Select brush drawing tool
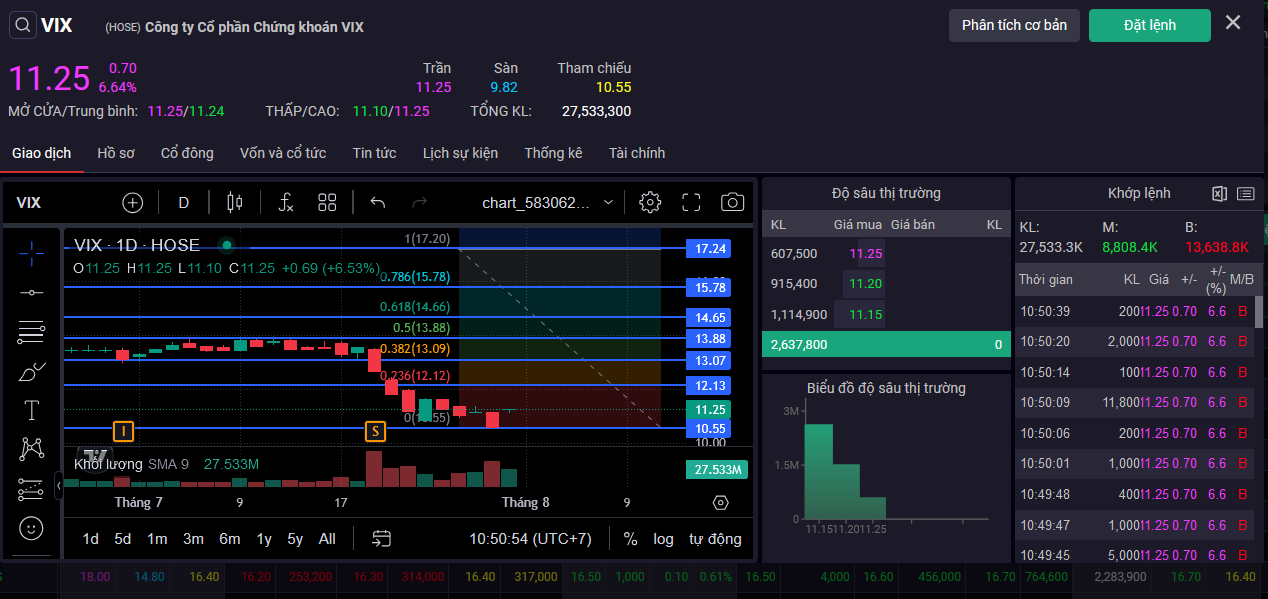The height and width of the screenshot is (599, 1268). click(x=31, y=372)
